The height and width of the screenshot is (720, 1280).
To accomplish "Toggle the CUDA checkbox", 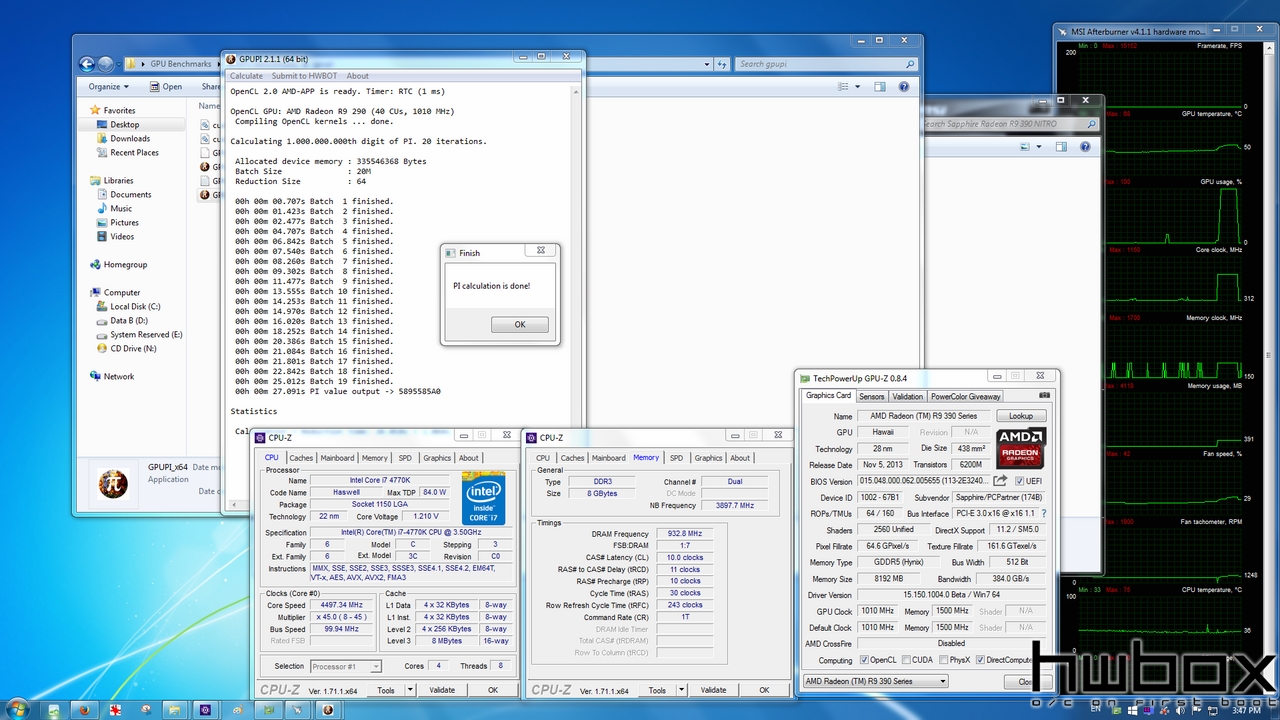I will coord(906,660).
